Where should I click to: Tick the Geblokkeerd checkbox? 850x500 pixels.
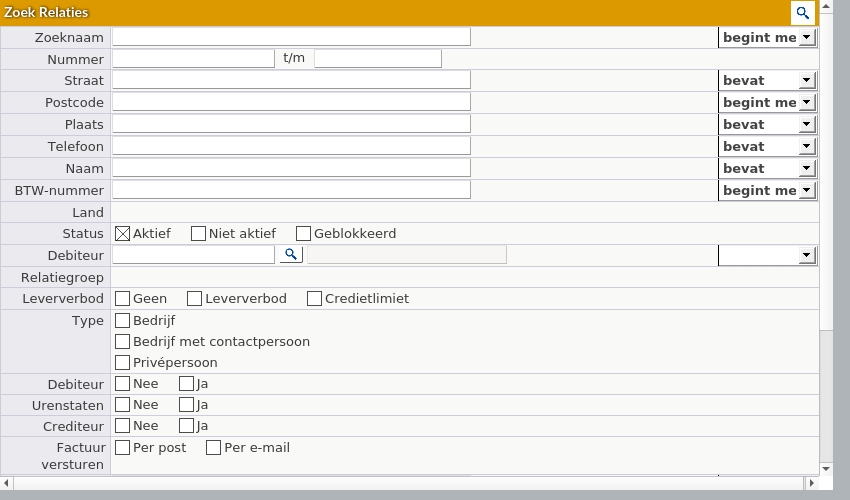(x=303, y=234)
